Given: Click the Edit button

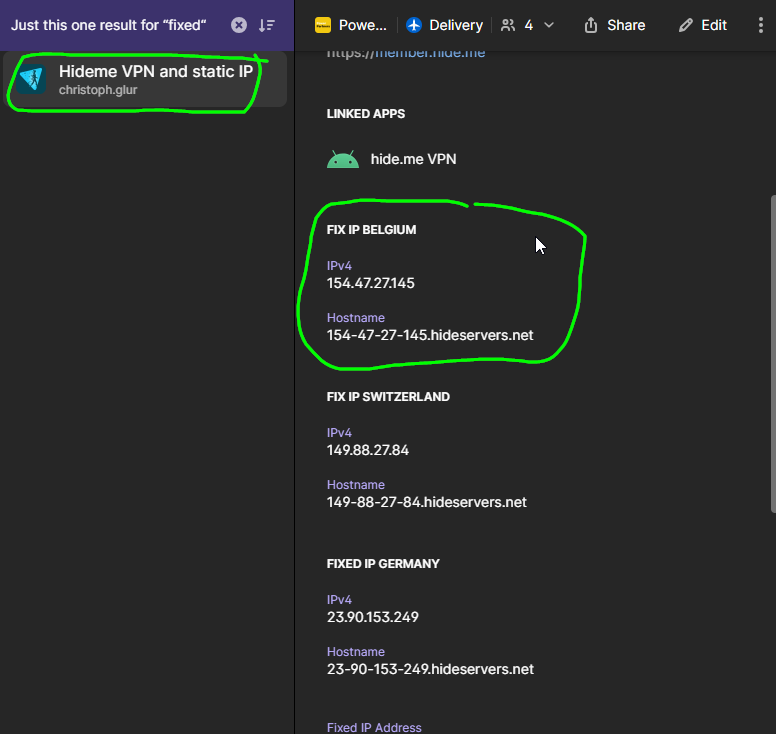Looking at the screenshot, I should tap(702, 25).
